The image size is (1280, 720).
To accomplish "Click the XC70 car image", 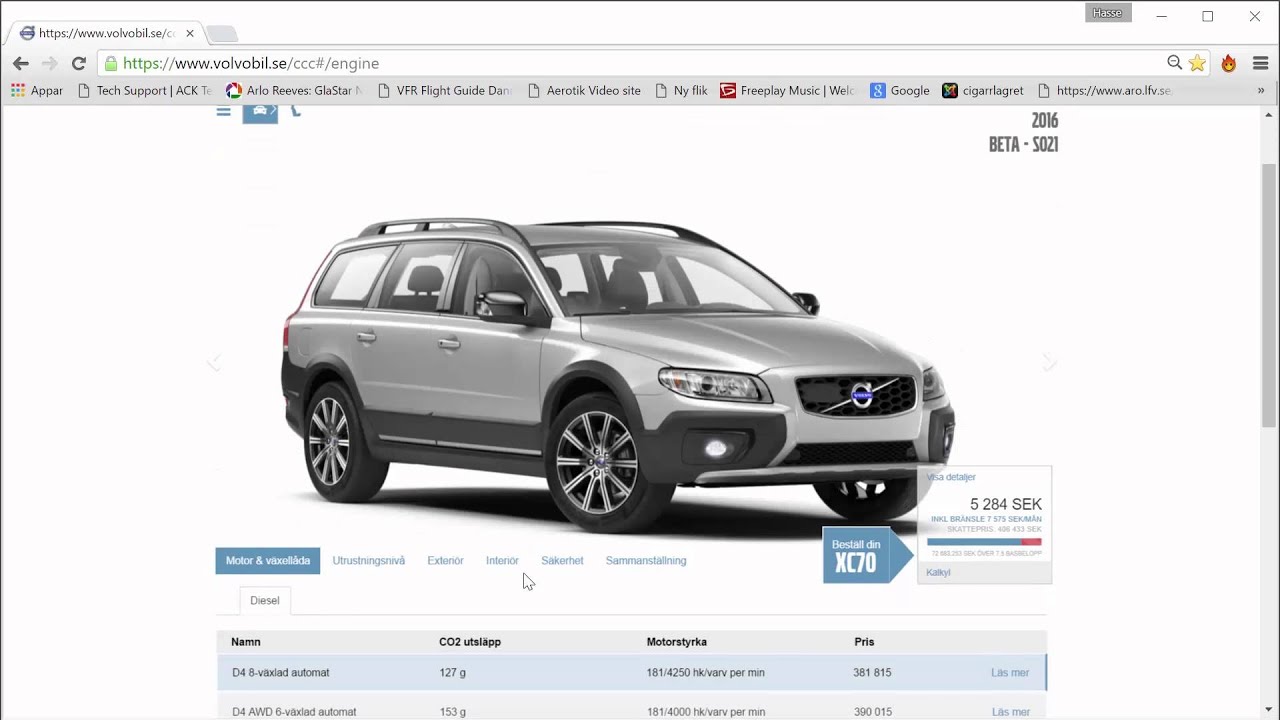I will [618, 375].
